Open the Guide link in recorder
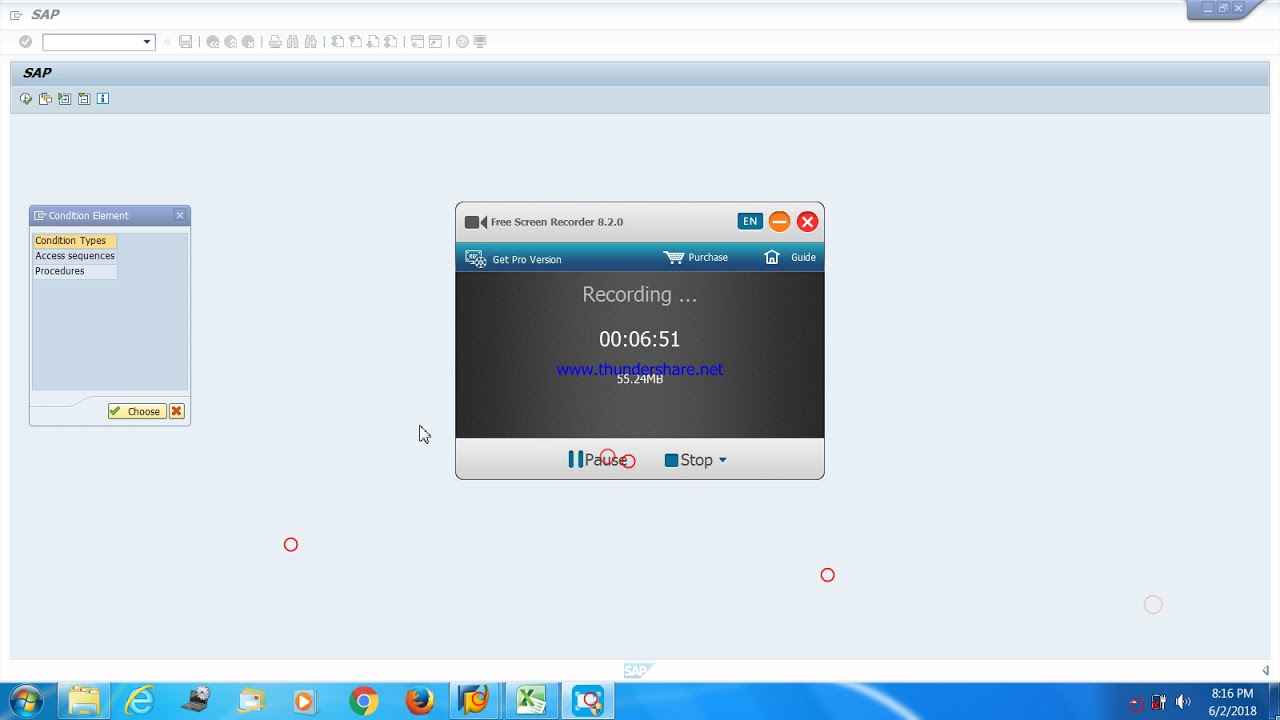Image resolution: width=1280 pixels, height=720 pixels. tap(804, 257)
